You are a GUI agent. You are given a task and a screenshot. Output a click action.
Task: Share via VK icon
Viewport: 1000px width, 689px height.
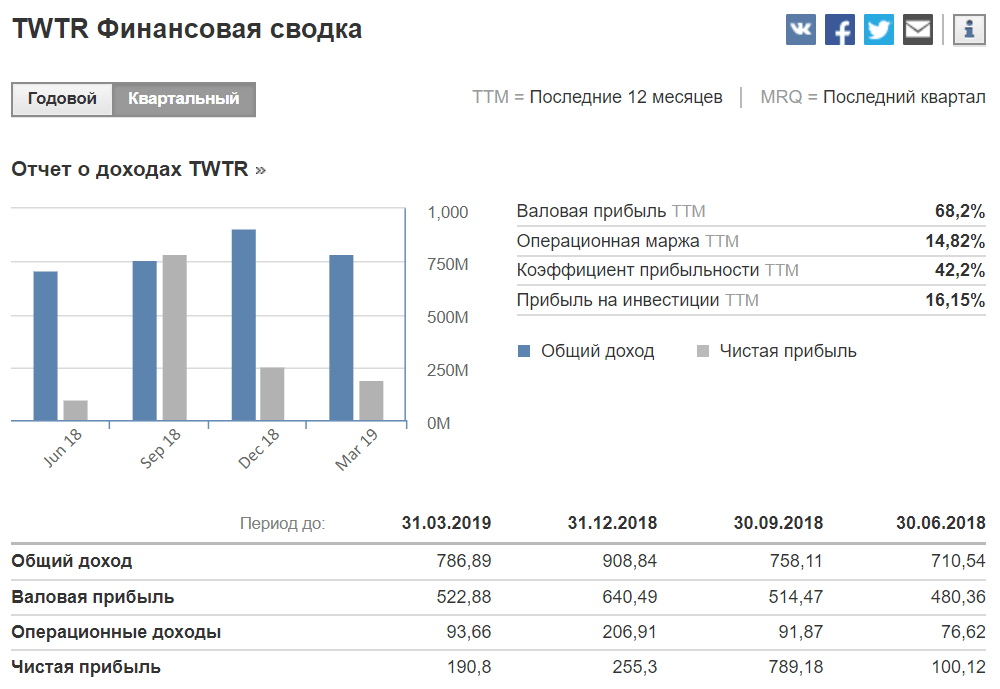point(801,29)
